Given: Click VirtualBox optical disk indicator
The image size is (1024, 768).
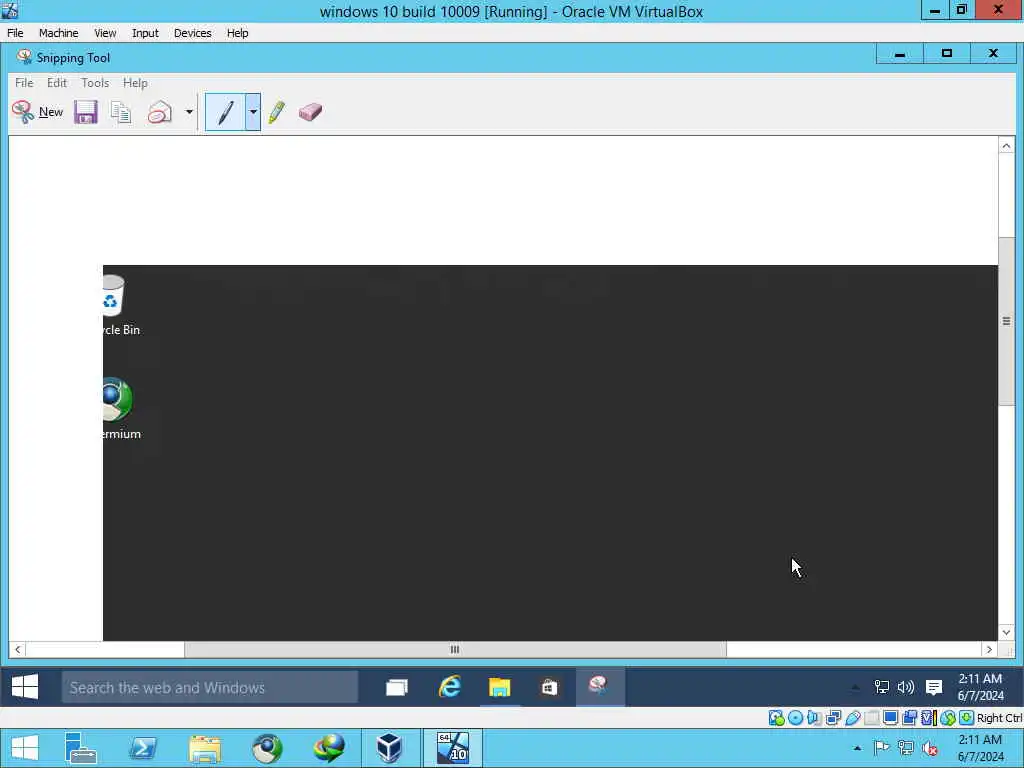Looking at the screenshot, I should coord(795,718).
